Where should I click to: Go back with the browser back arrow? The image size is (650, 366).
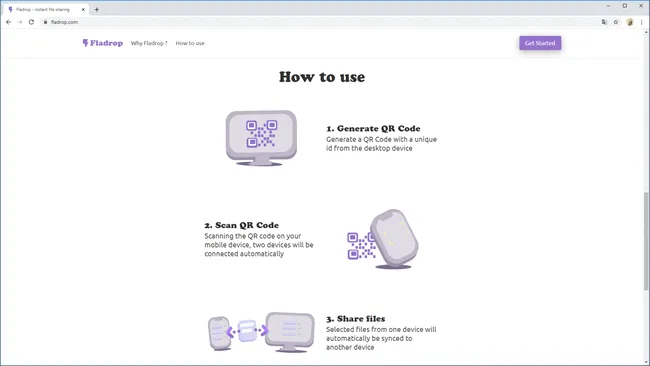click(8, 22)
